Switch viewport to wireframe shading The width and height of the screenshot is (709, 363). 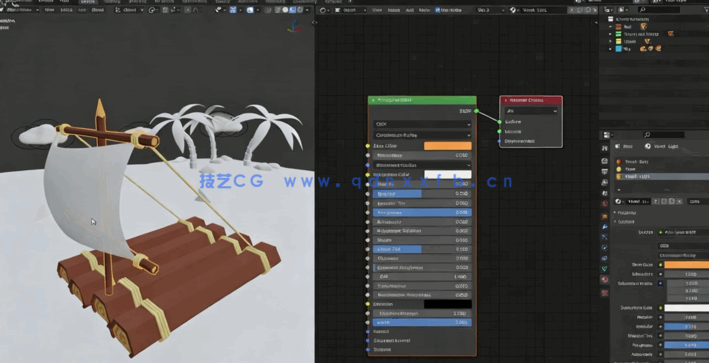click(x=277, y=10)
